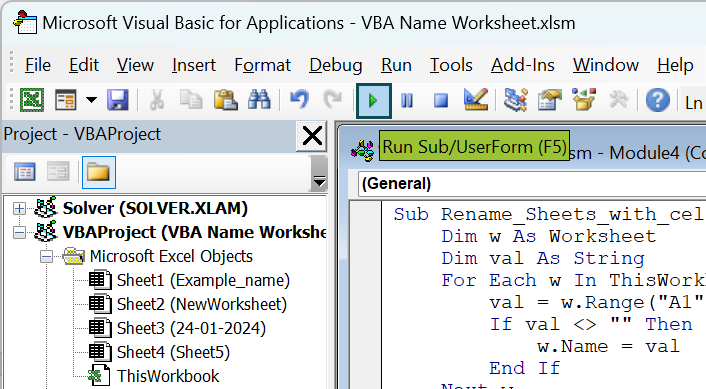Open the Insert menu

[194, 65]
